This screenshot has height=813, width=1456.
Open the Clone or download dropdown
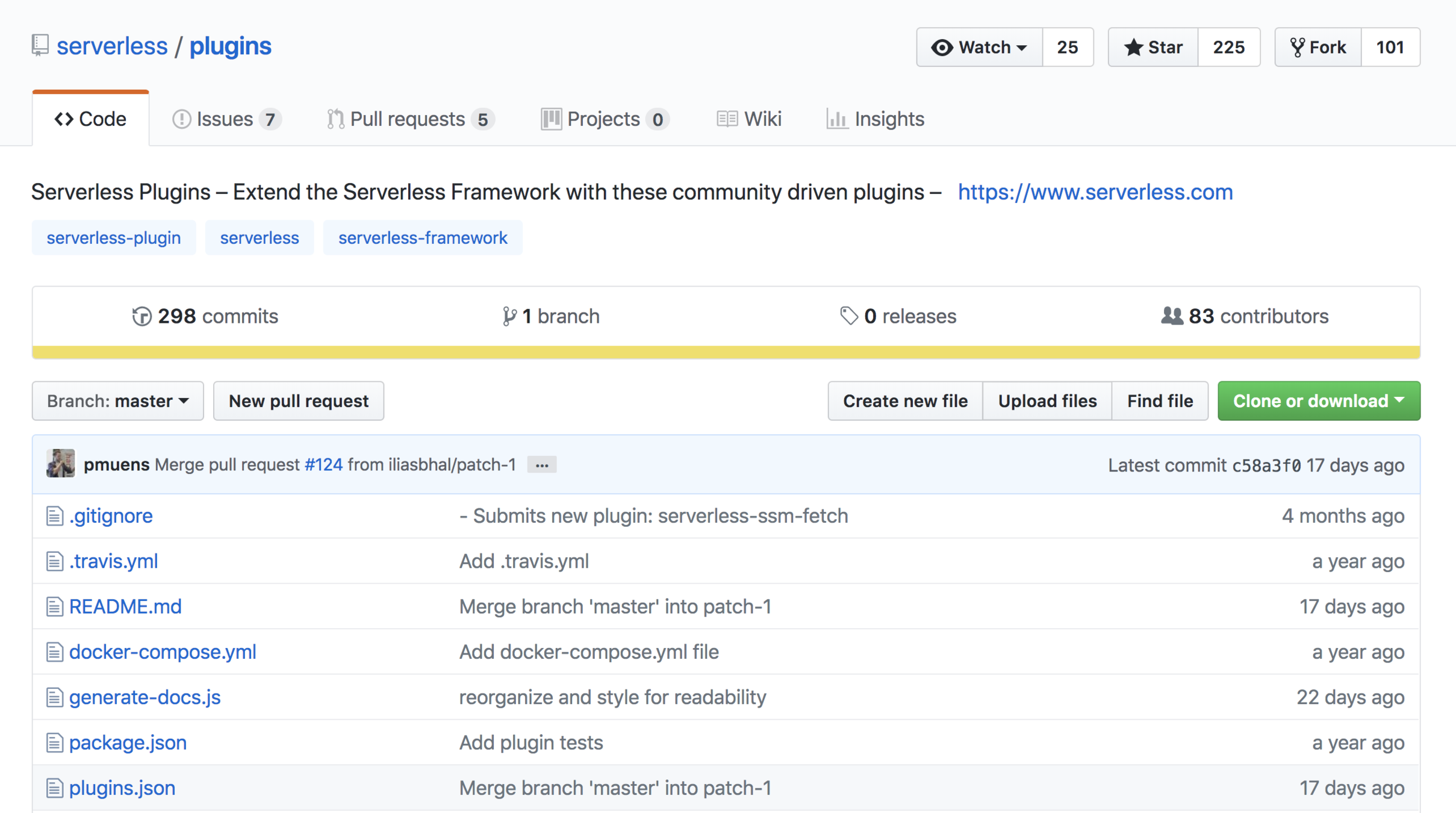(x=1318, y=401)
